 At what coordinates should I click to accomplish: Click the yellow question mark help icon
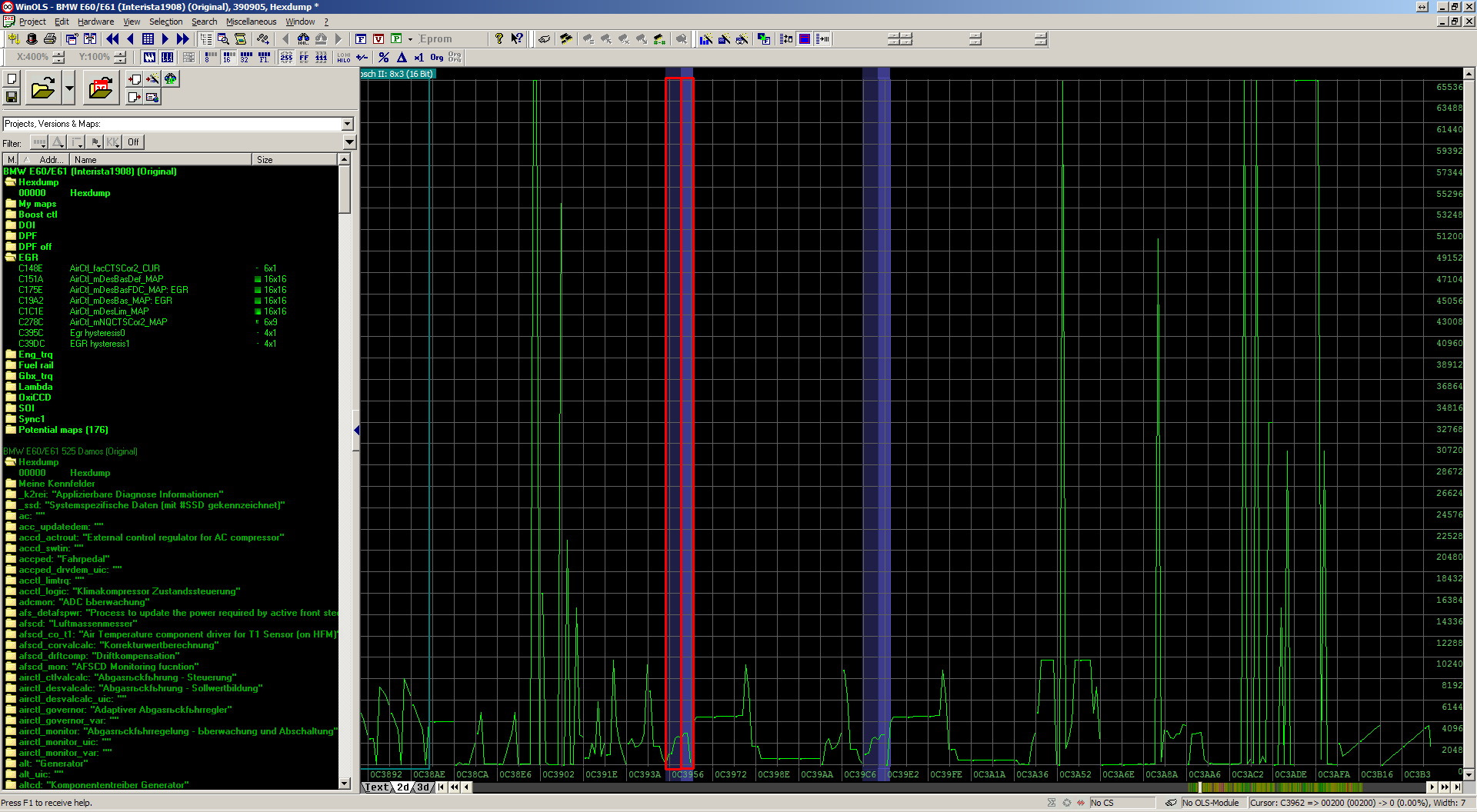click(x=498, y=38)
